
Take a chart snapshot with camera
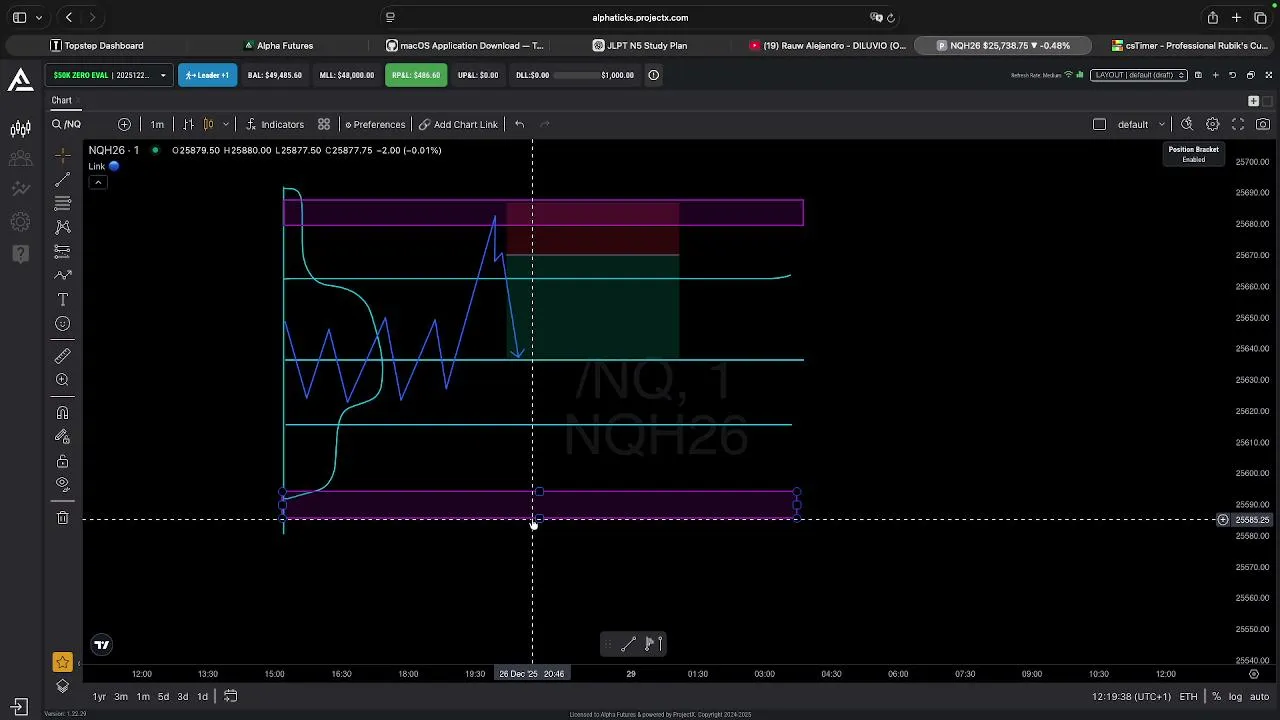[1263, 124]
